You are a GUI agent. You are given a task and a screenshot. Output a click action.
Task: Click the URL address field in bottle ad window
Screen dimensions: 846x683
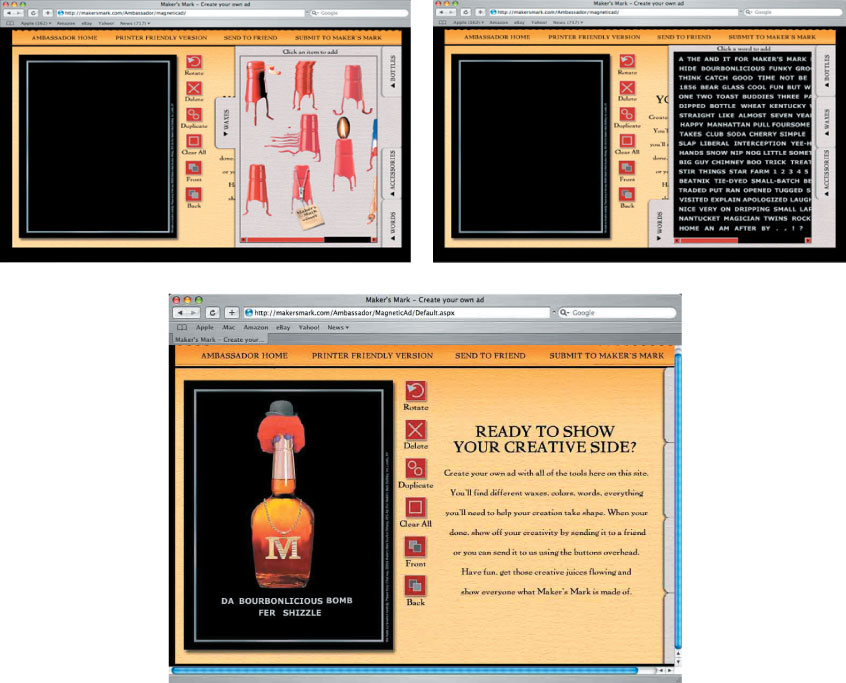397,312
